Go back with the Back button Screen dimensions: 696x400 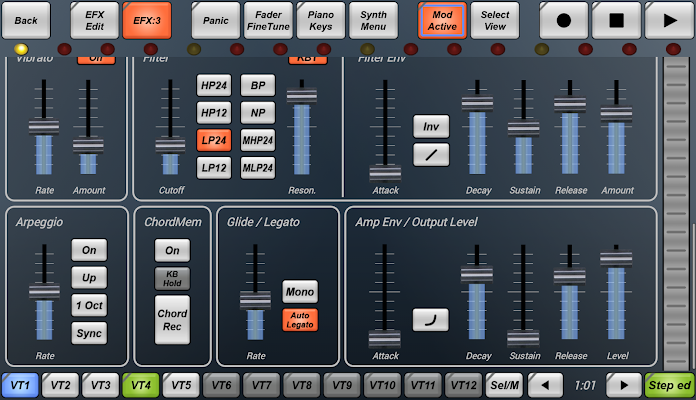(x=26, y=20)
